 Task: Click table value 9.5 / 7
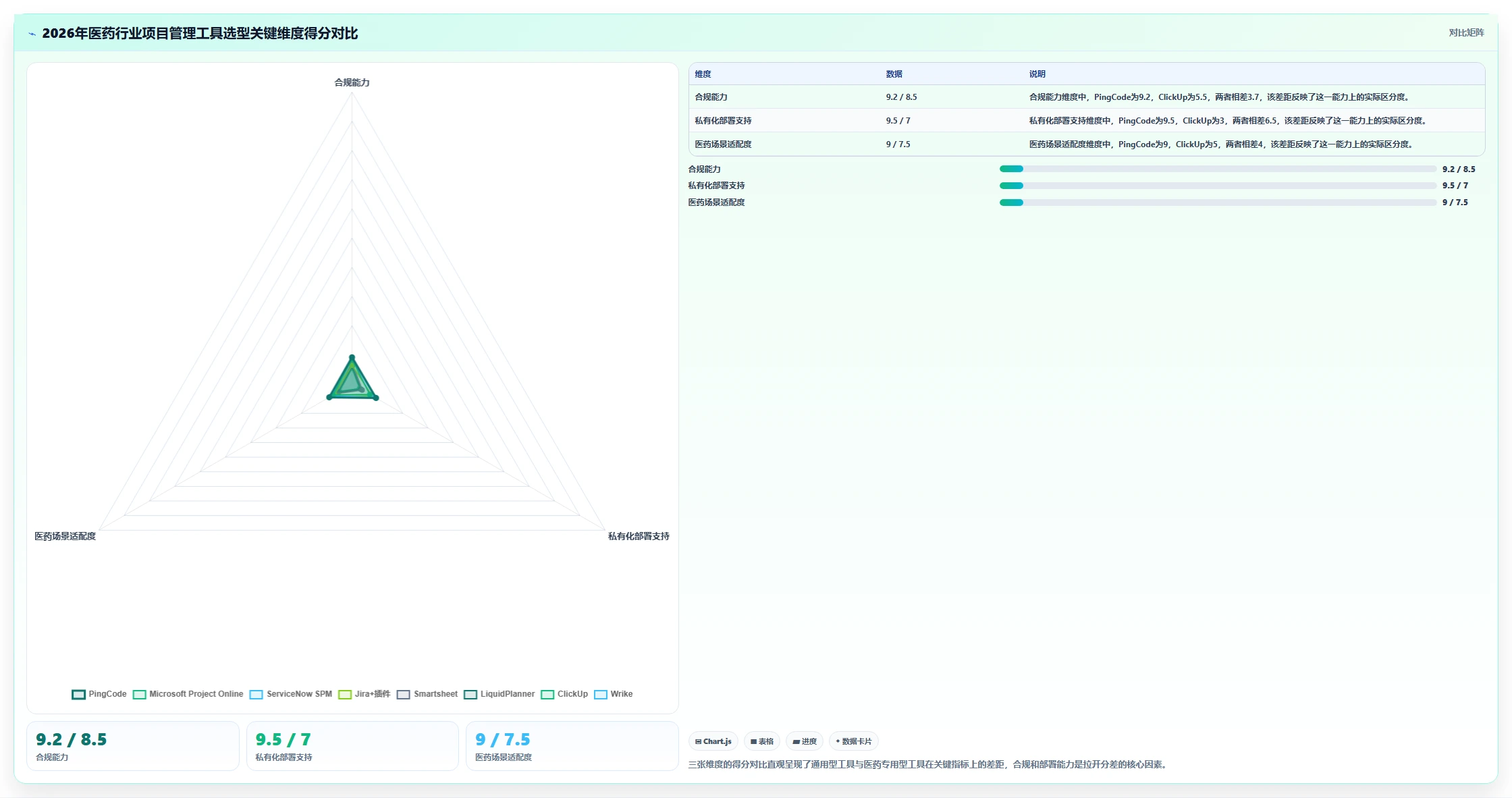[898, 121]
